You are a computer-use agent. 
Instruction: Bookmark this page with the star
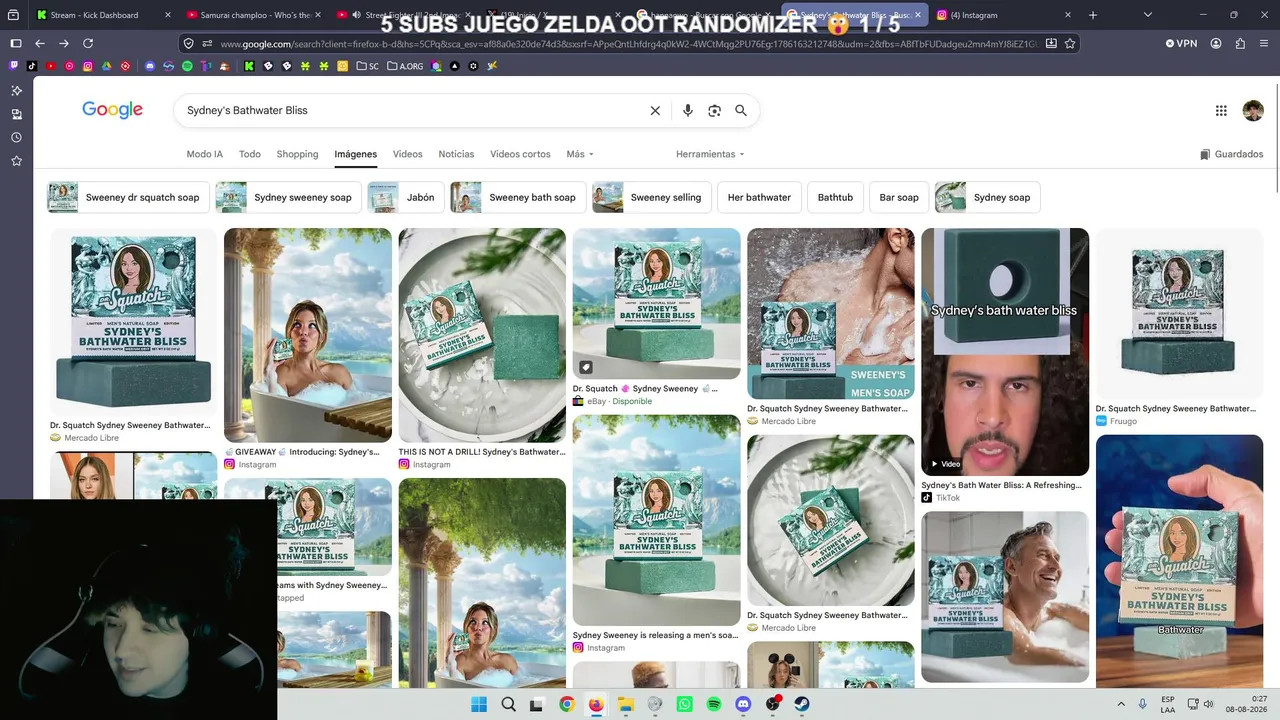pos(1070,44)
